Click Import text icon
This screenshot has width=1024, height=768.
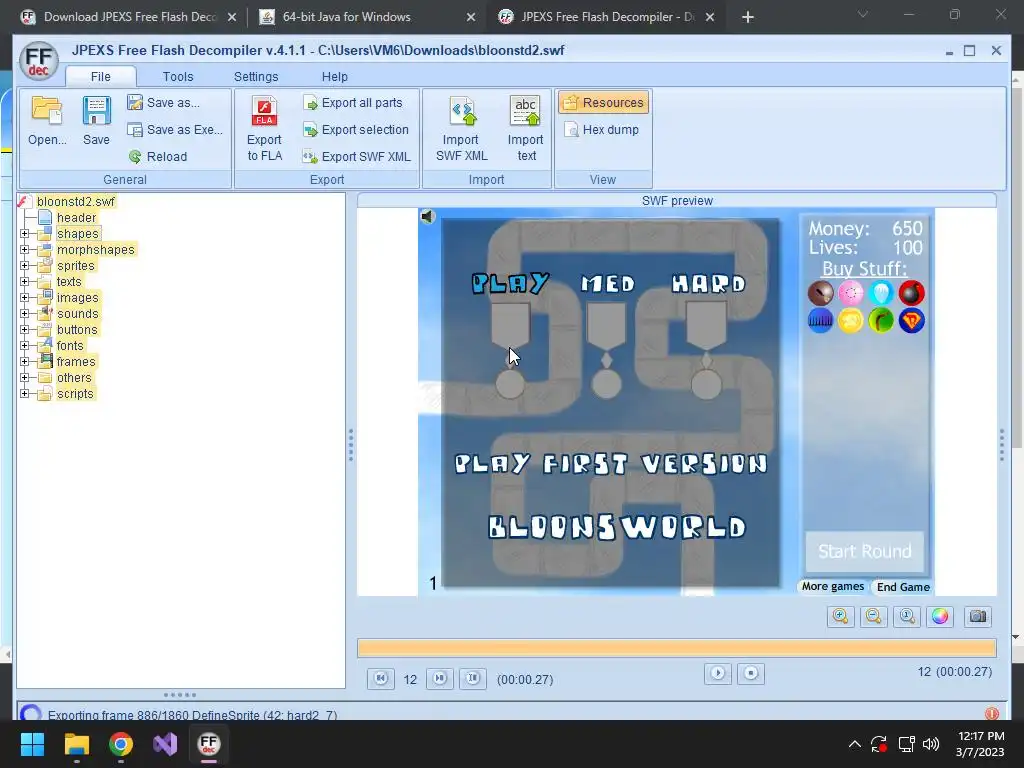pos(526,111)
